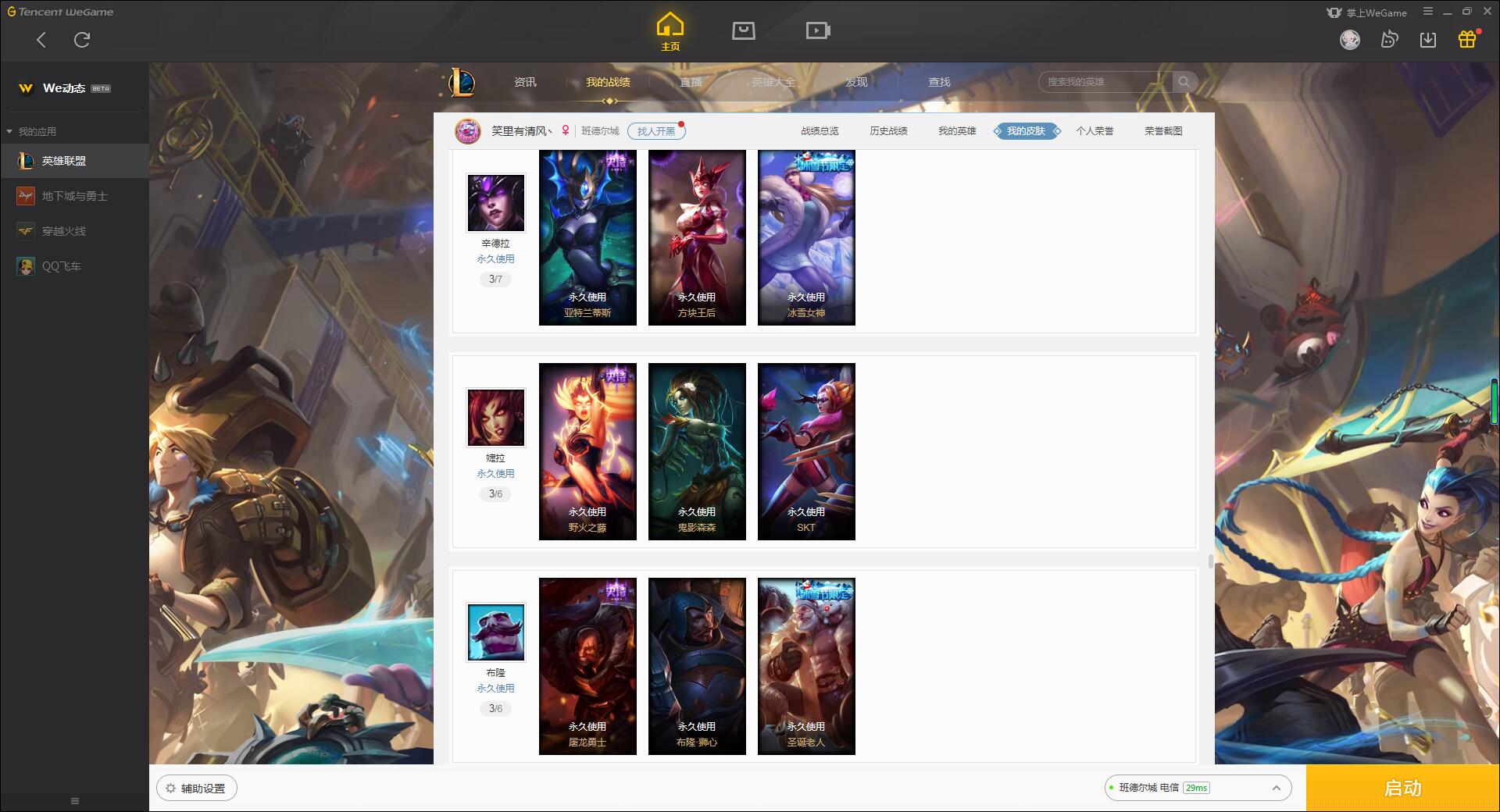Click the 穿越火线 game icon
1500x812 pixels.
pyautogui.click(x=26, y=231)
